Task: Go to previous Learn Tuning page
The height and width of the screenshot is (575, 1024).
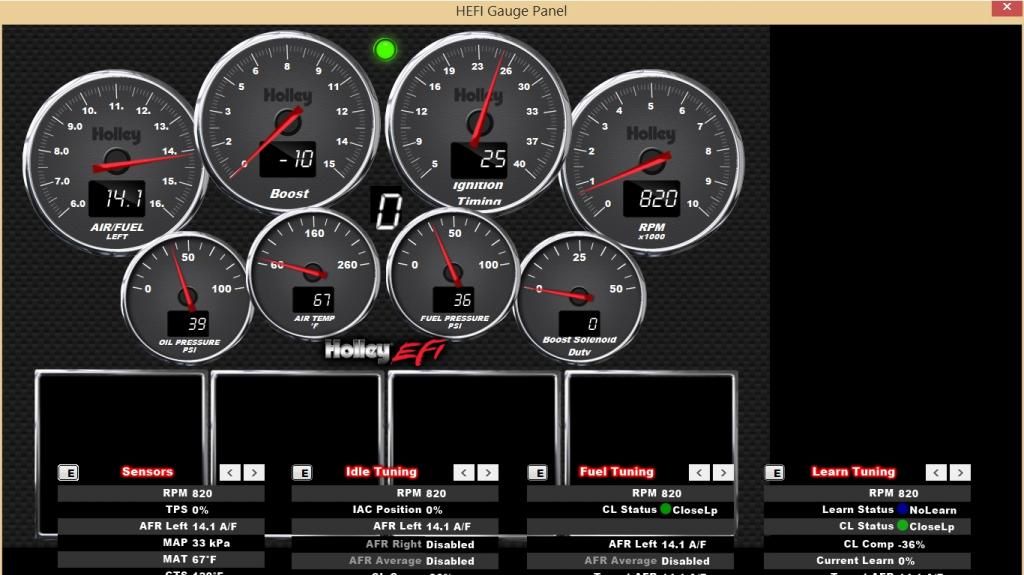Action: pos(936,472)
